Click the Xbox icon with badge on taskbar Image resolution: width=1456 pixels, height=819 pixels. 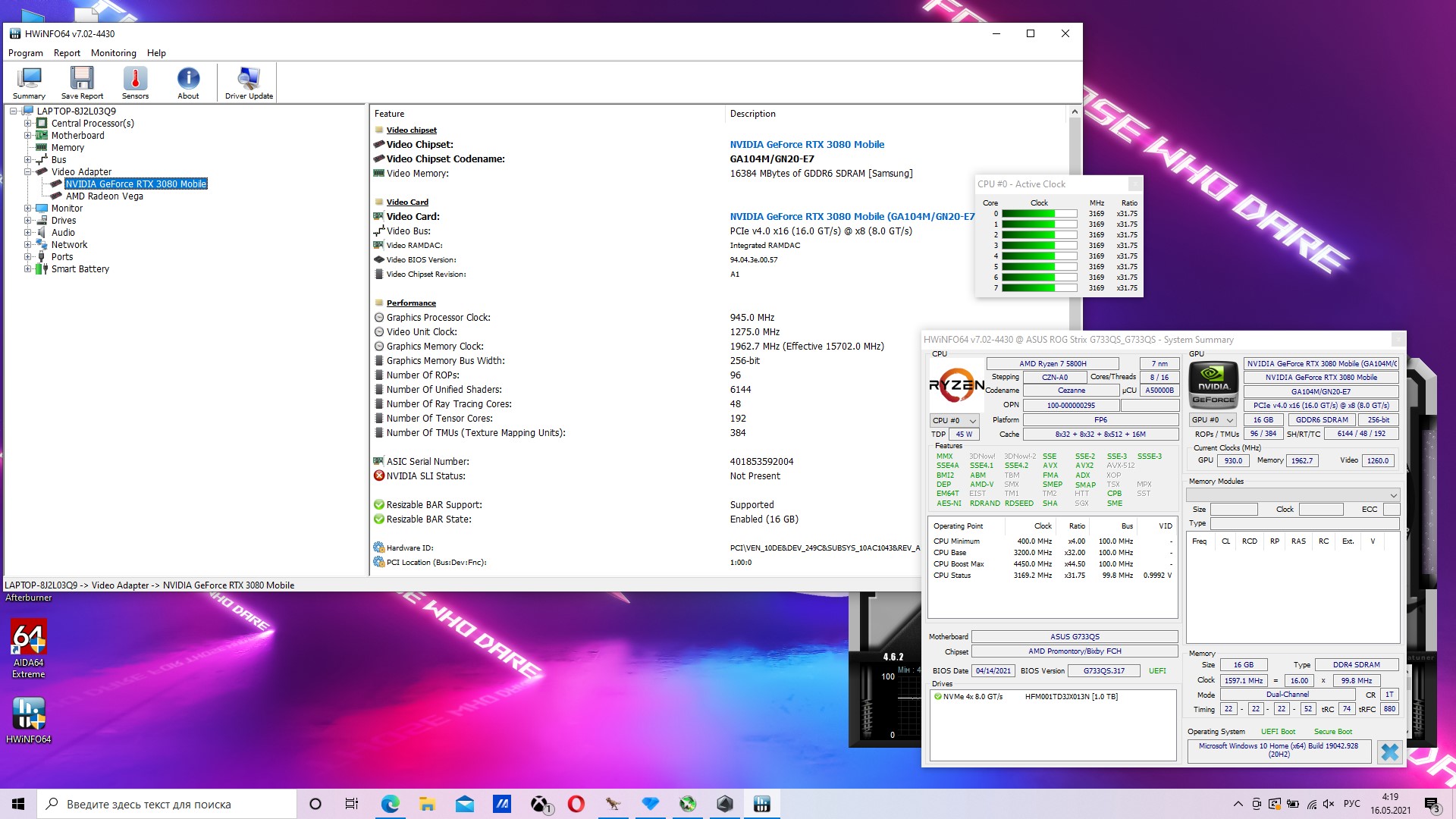tap(540, 804)
